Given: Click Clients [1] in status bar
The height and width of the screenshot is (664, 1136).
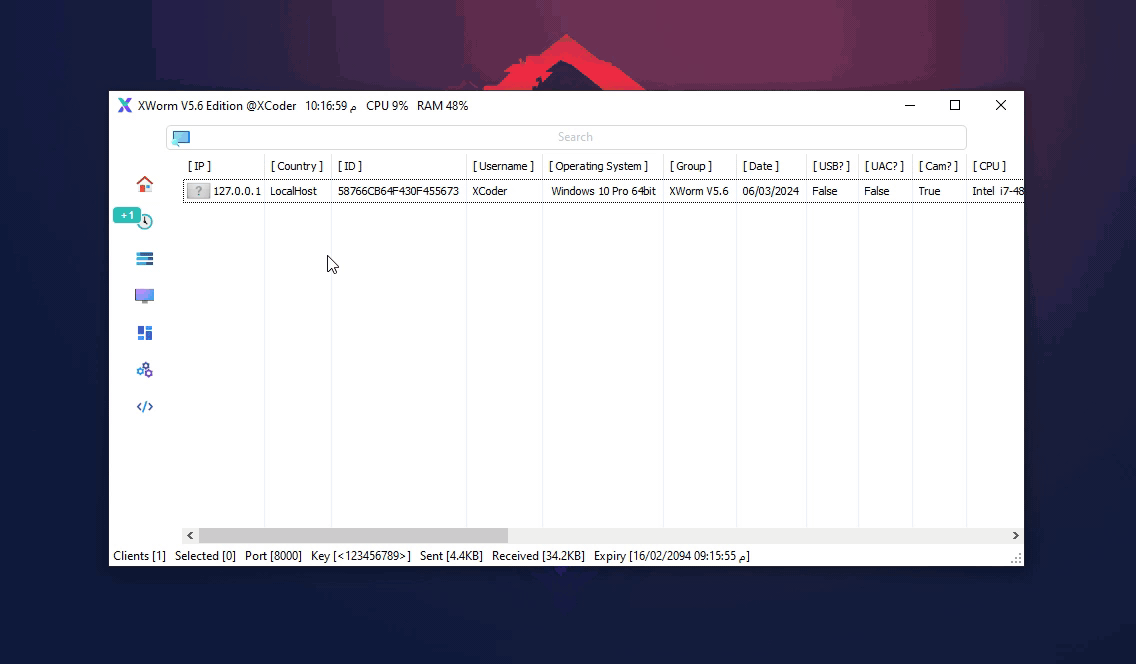Looking at the screenshot, I should click(139, 556).
